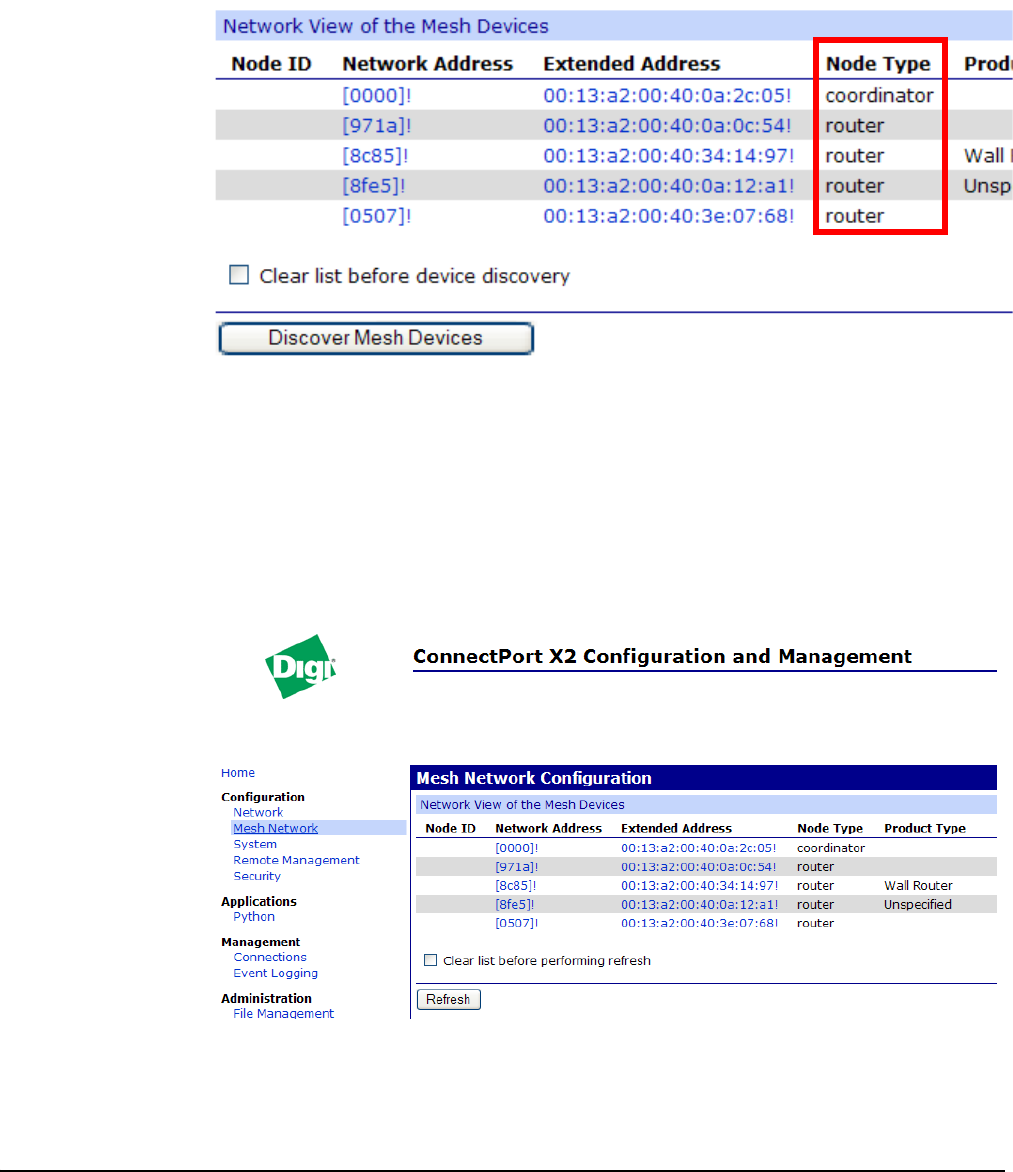Click the Discover Mesh Devices button
This screenshot has width=1013, height=1172.
click(x=376, y=338)
